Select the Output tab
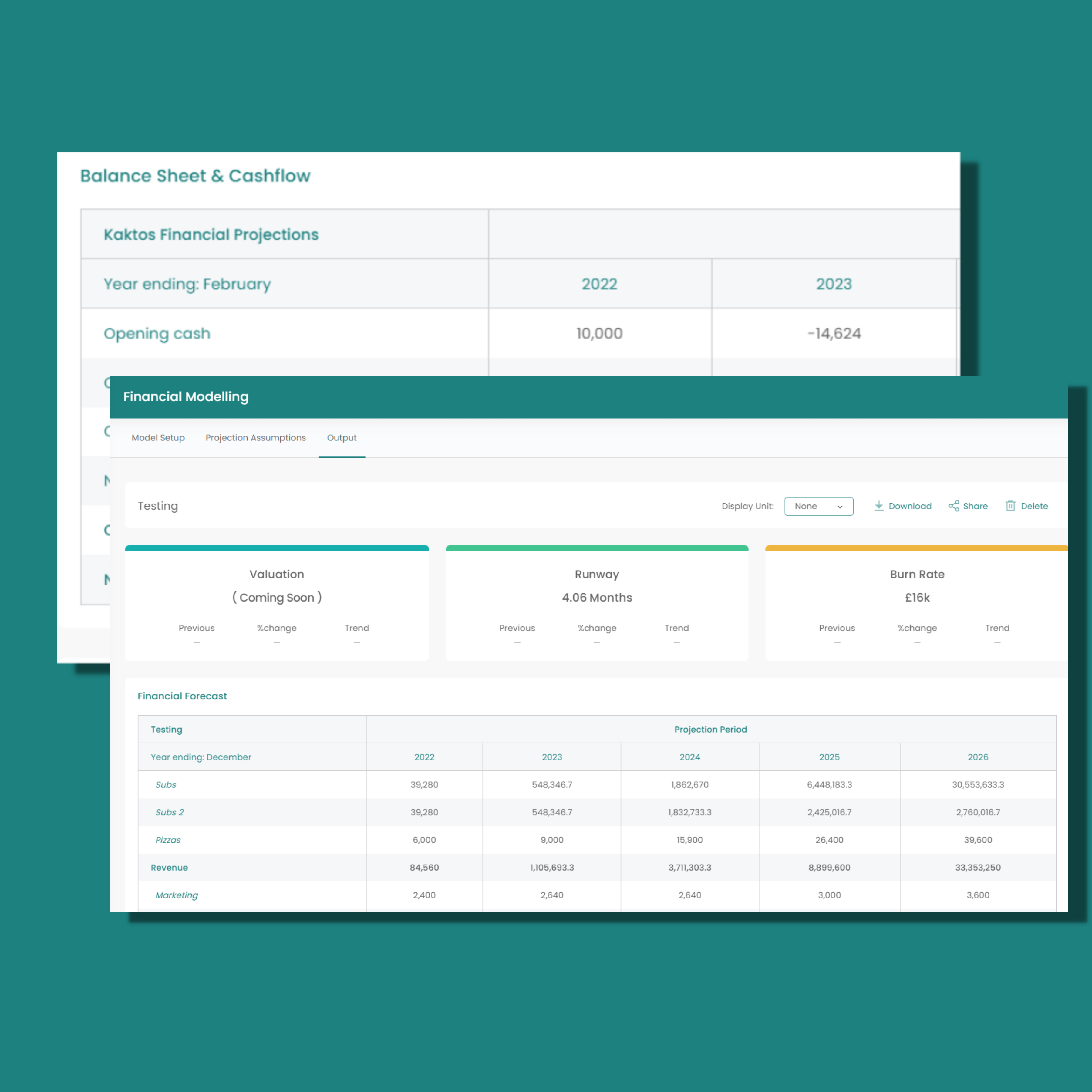The width and height of the screenshot is (1092, 1092). tap(341, 437)
